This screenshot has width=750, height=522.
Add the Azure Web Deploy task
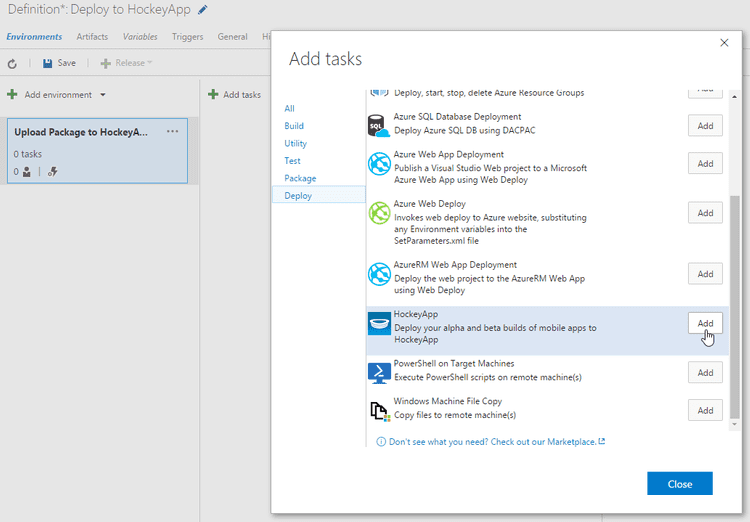tap(705, 213)
